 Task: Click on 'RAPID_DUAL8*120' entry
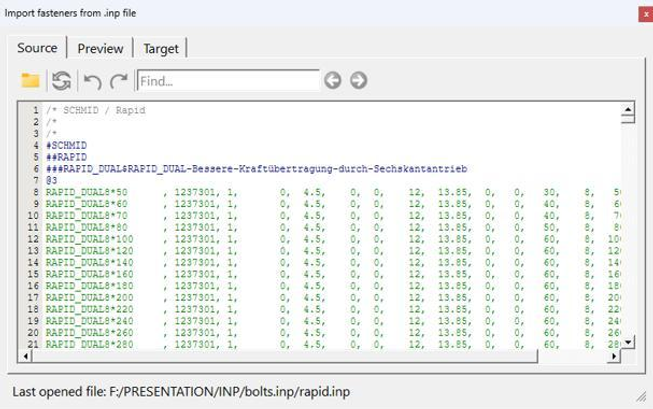tap(90, 251)
